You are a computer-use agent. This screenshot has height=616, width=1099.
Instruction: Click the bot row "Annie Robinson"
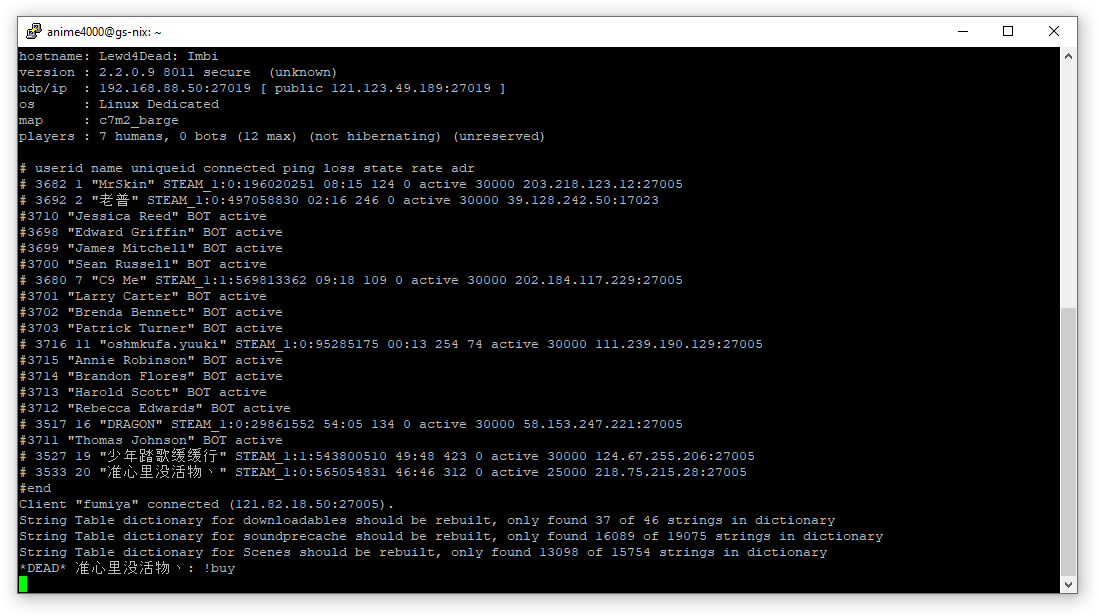tap(151, 361)
